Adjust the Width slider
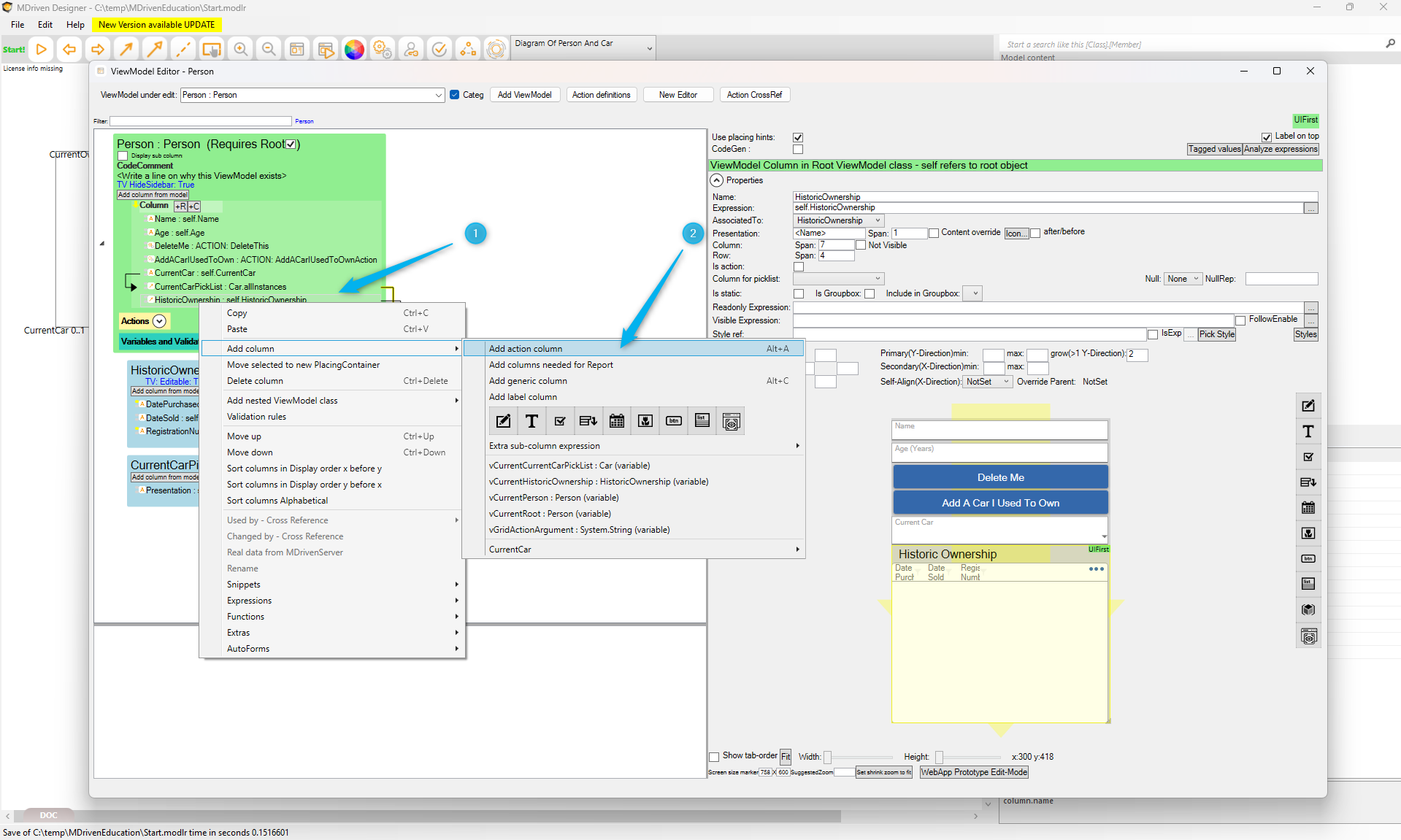Image resolution: width=1401 pixels, height=840 pixels. [828, 757]
